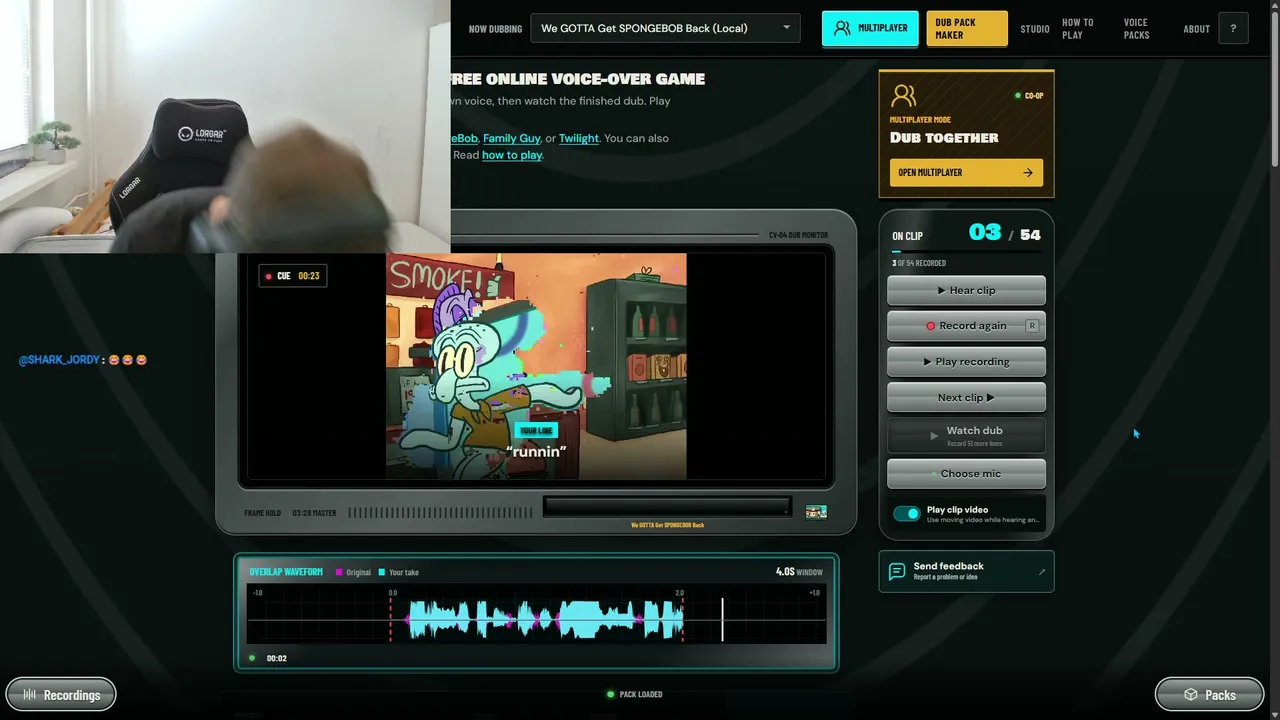
Task: Click the cyan waveform in the overlap display
Action: pyautogui.click(x=545, y=620)
